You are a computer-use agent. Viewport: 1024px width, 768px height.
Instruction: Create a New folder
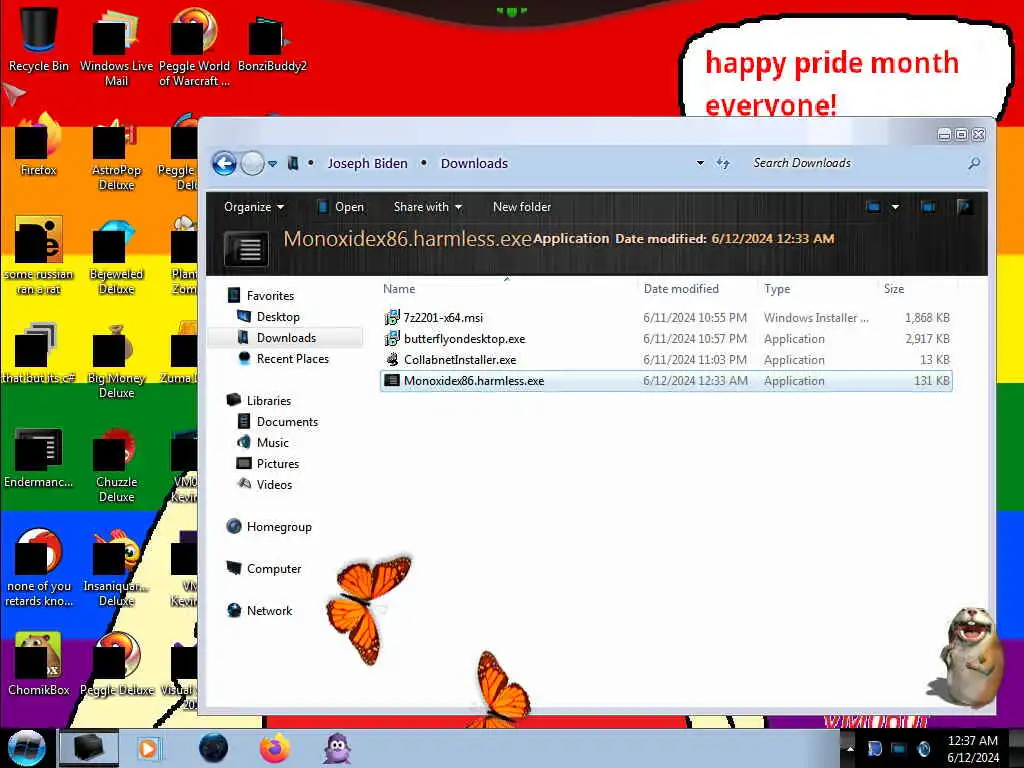pos(522,207)
